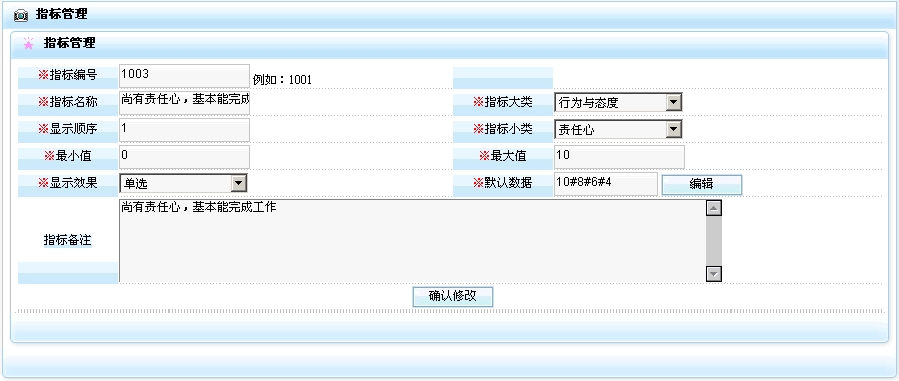Click the 编辑 button next to 默认数据
The width and height of the screenshot is (899, 381).
702,184
